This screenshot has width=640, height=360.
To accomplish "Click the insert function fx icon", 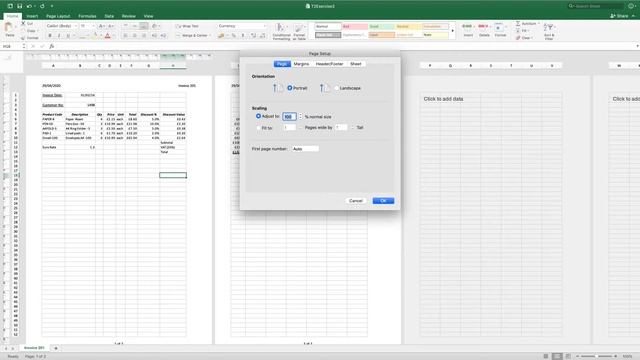I will click(x=51, y=47).
